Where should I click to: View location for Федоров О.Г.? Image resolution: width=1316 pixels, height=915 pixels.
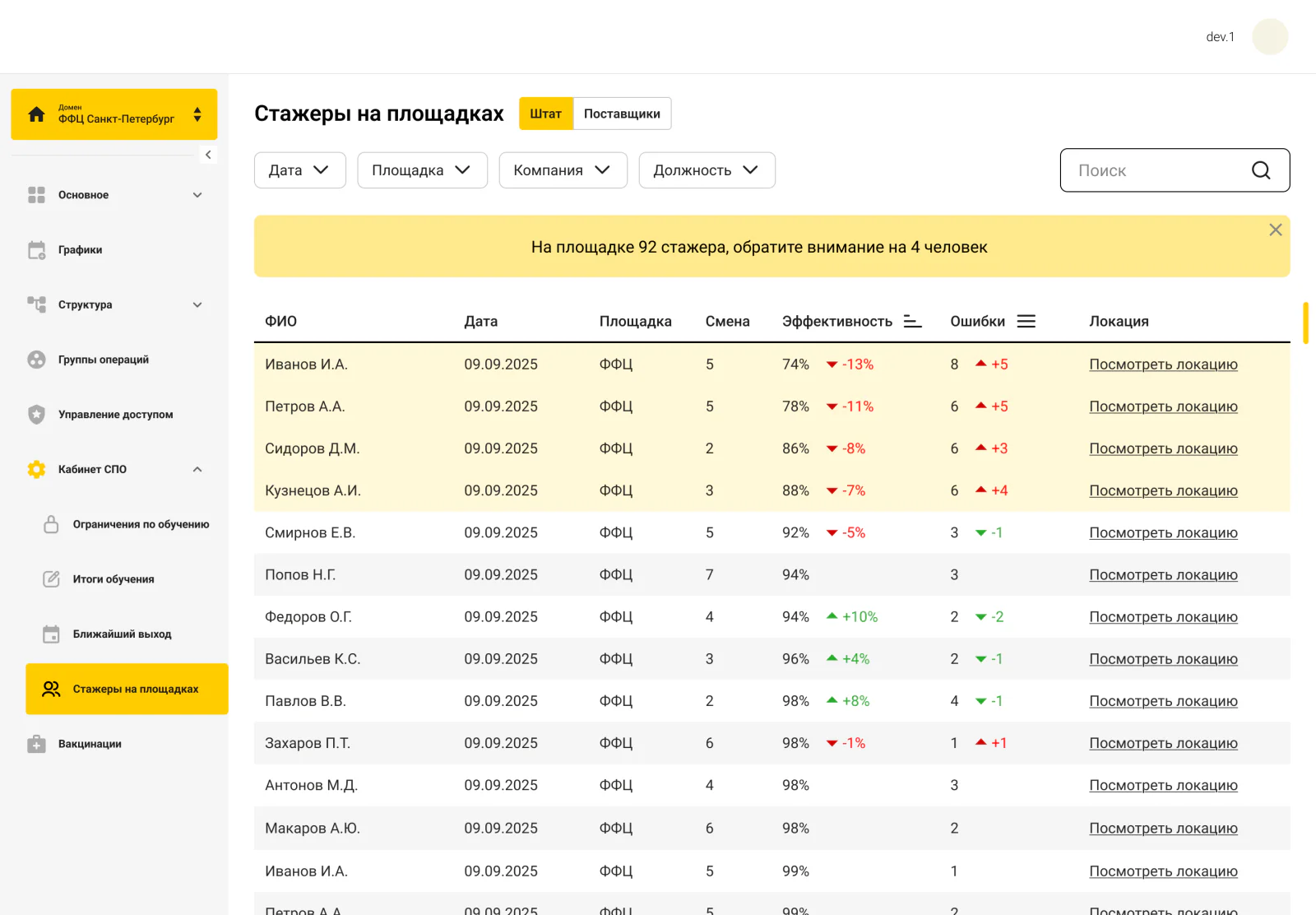pos(1163,617)
